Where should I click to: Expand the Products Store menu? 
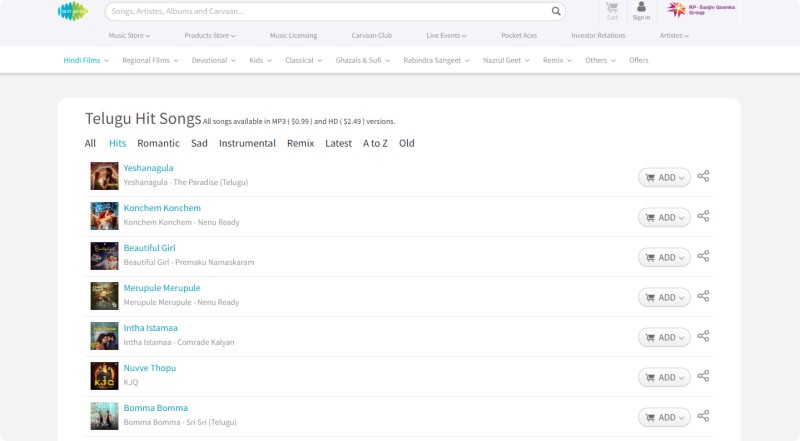coord(210,36)
